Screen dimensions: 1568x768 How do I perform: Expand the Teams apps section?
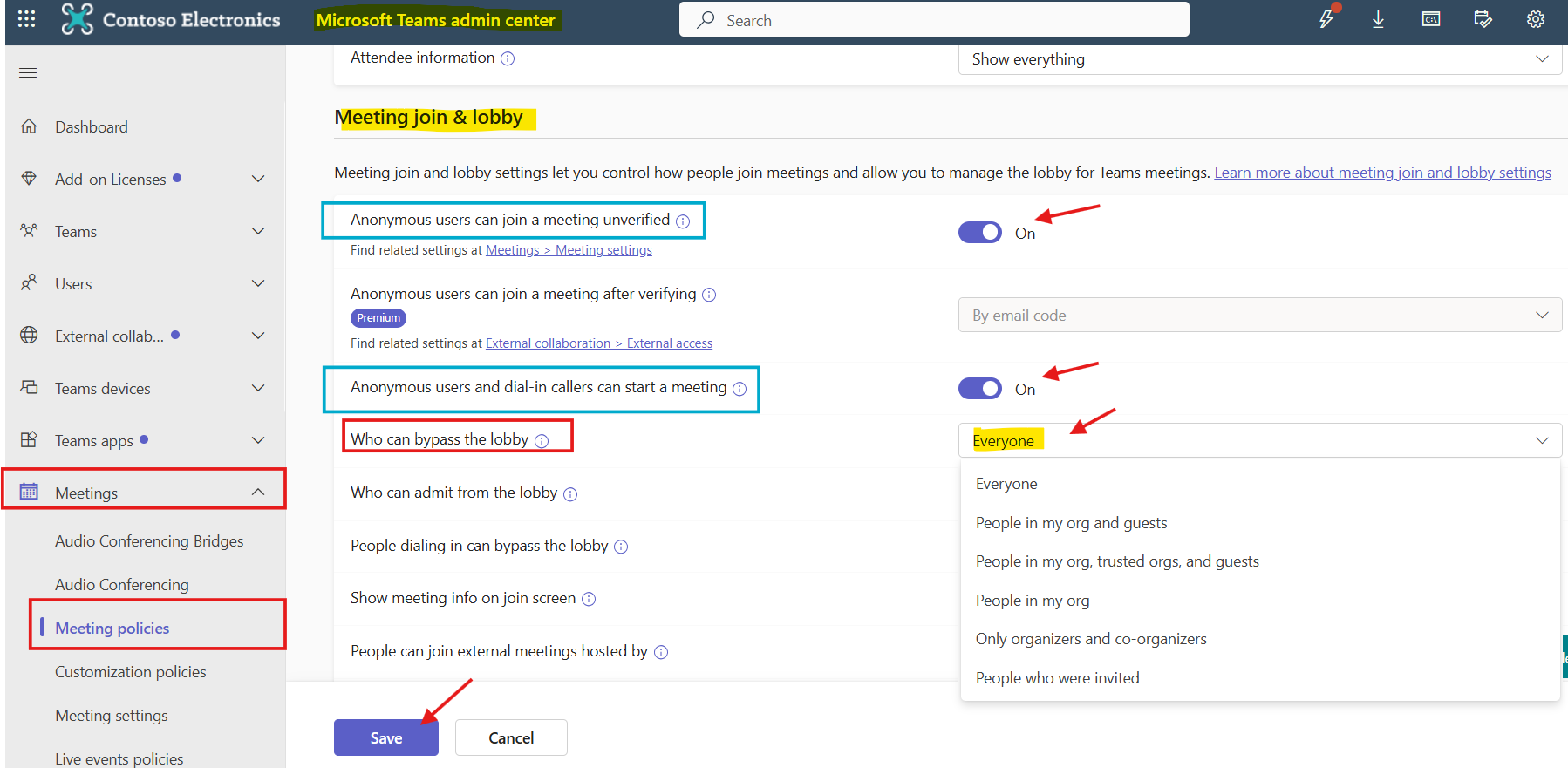(258, 440)
